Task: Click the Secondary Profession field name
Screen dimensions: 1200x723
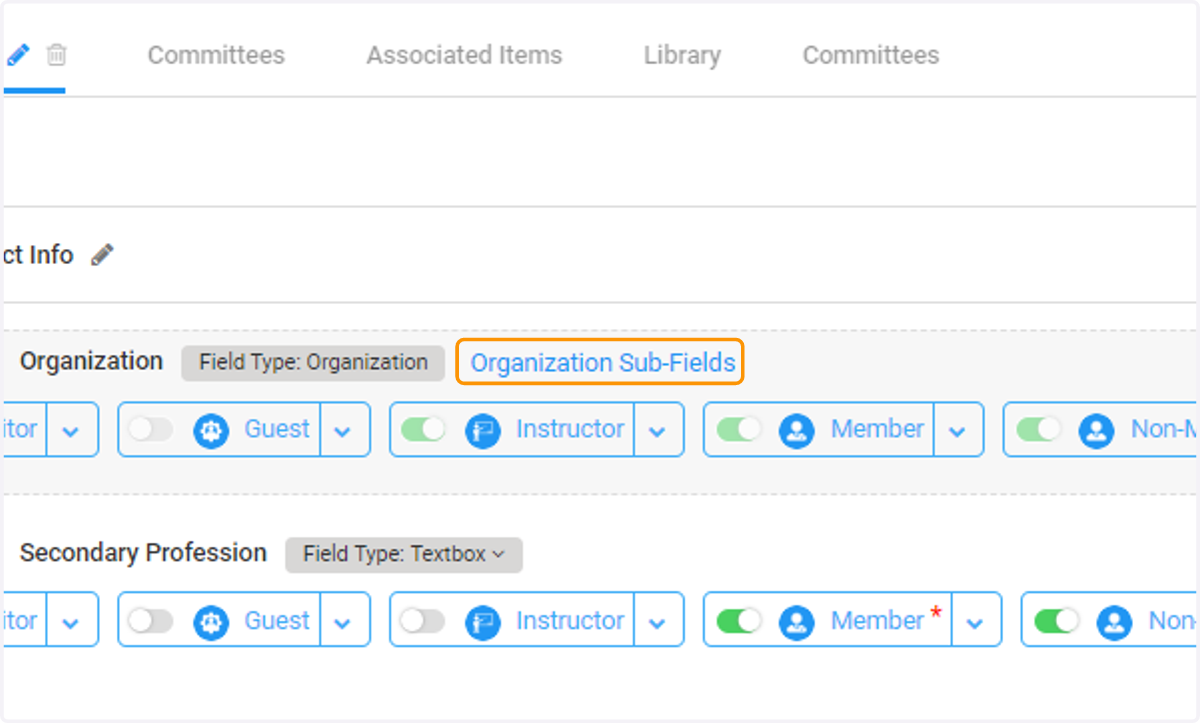Action: click(144, 553)
